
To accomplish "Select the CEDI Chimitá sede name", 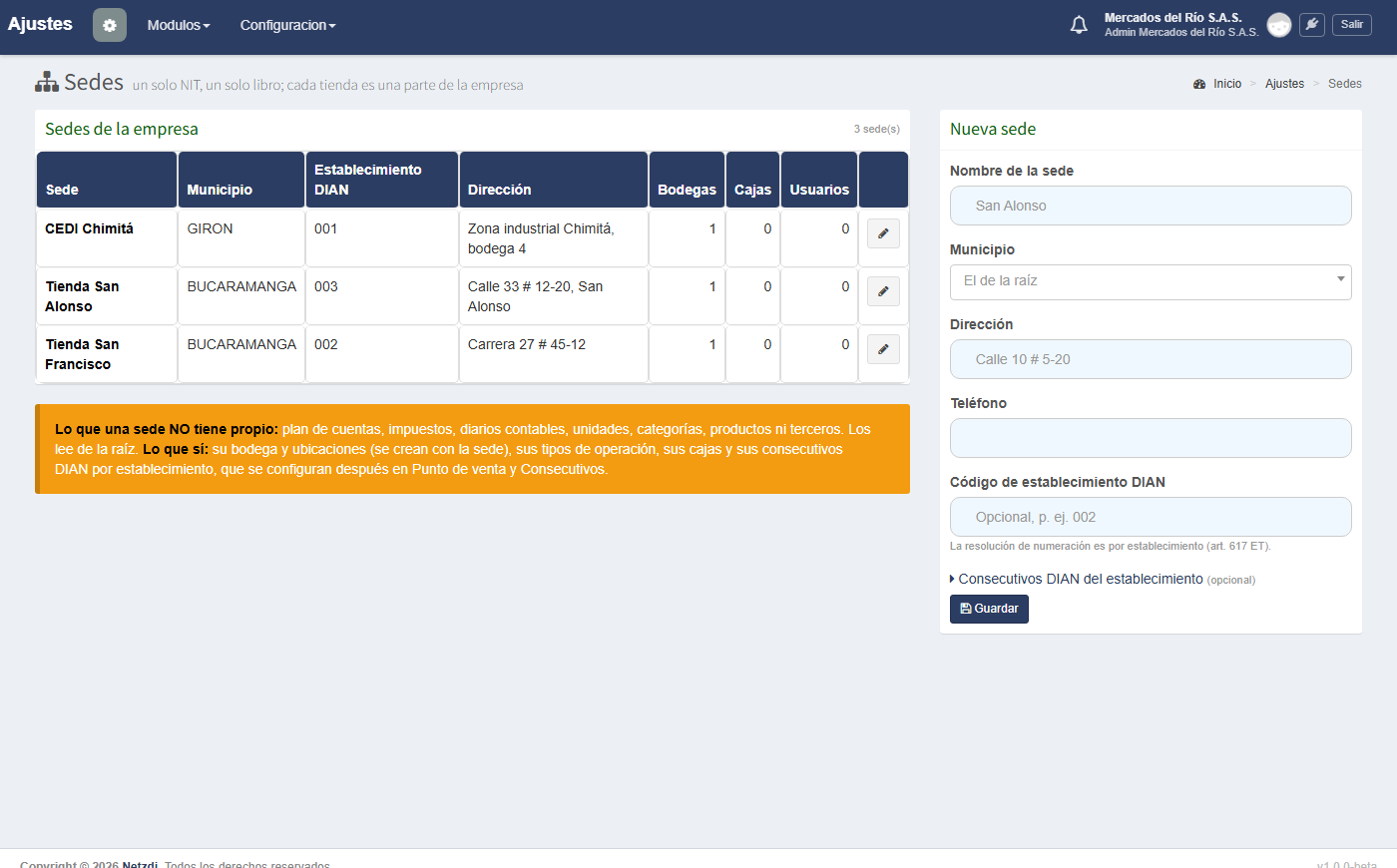I will (89, 228).
